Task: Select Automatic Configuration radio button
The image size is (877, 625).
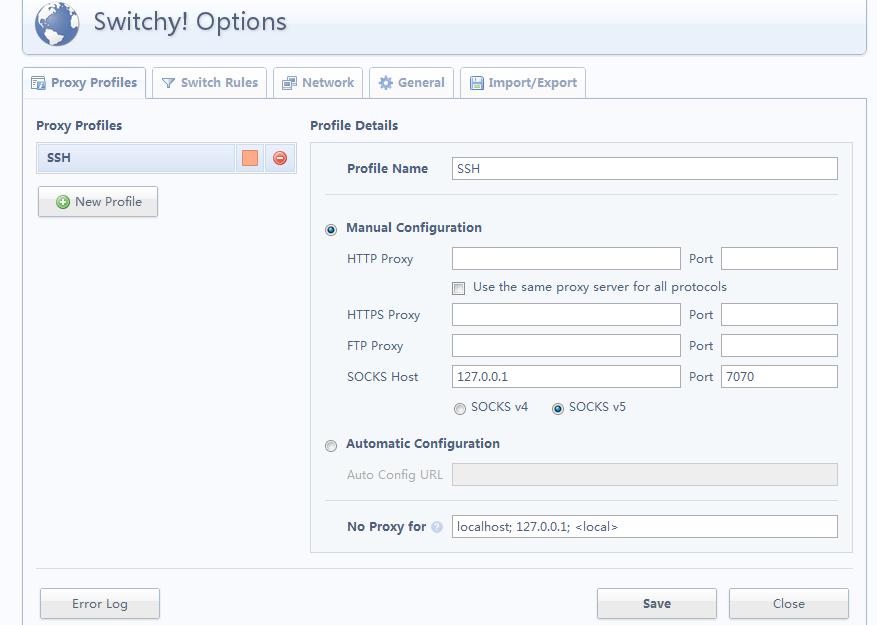Action: click(331, 445)
